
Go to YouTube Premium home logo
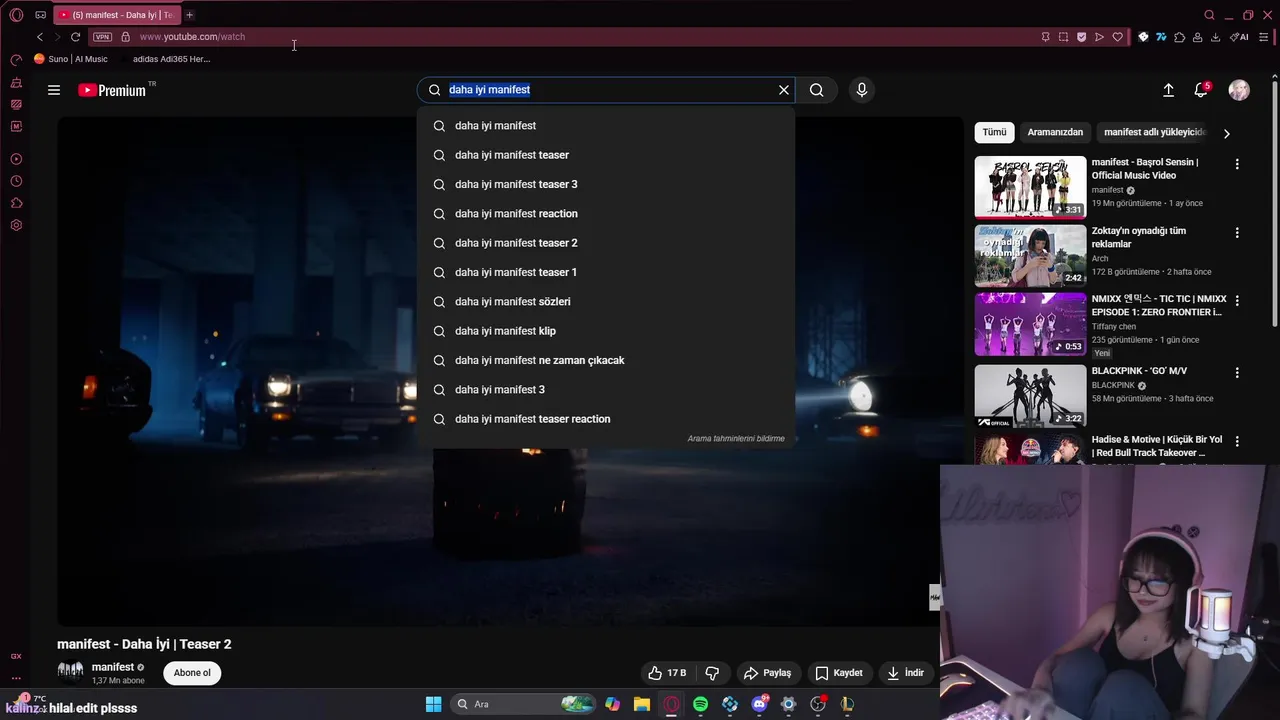(x=112, y=90)
